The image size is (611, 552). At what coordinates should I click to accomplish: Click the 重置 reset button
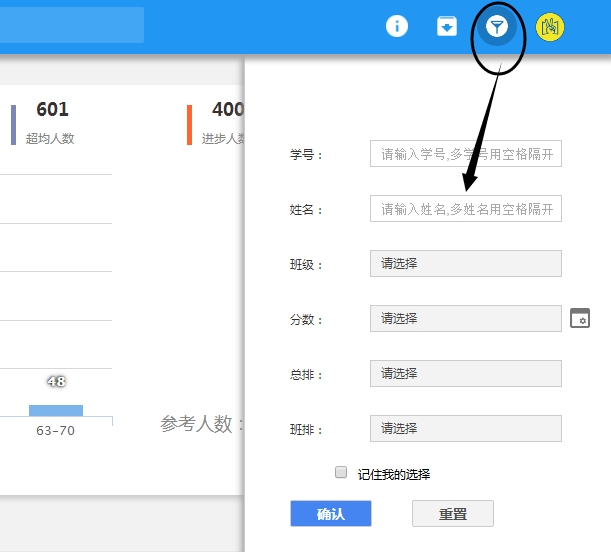coord(452,514)
